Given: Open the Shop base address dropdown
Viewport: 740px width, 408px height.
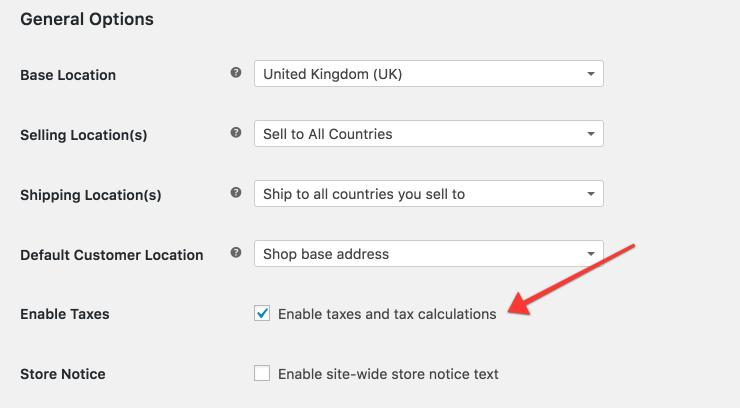Looking at the screenshot, I should (x=429, y=254).
